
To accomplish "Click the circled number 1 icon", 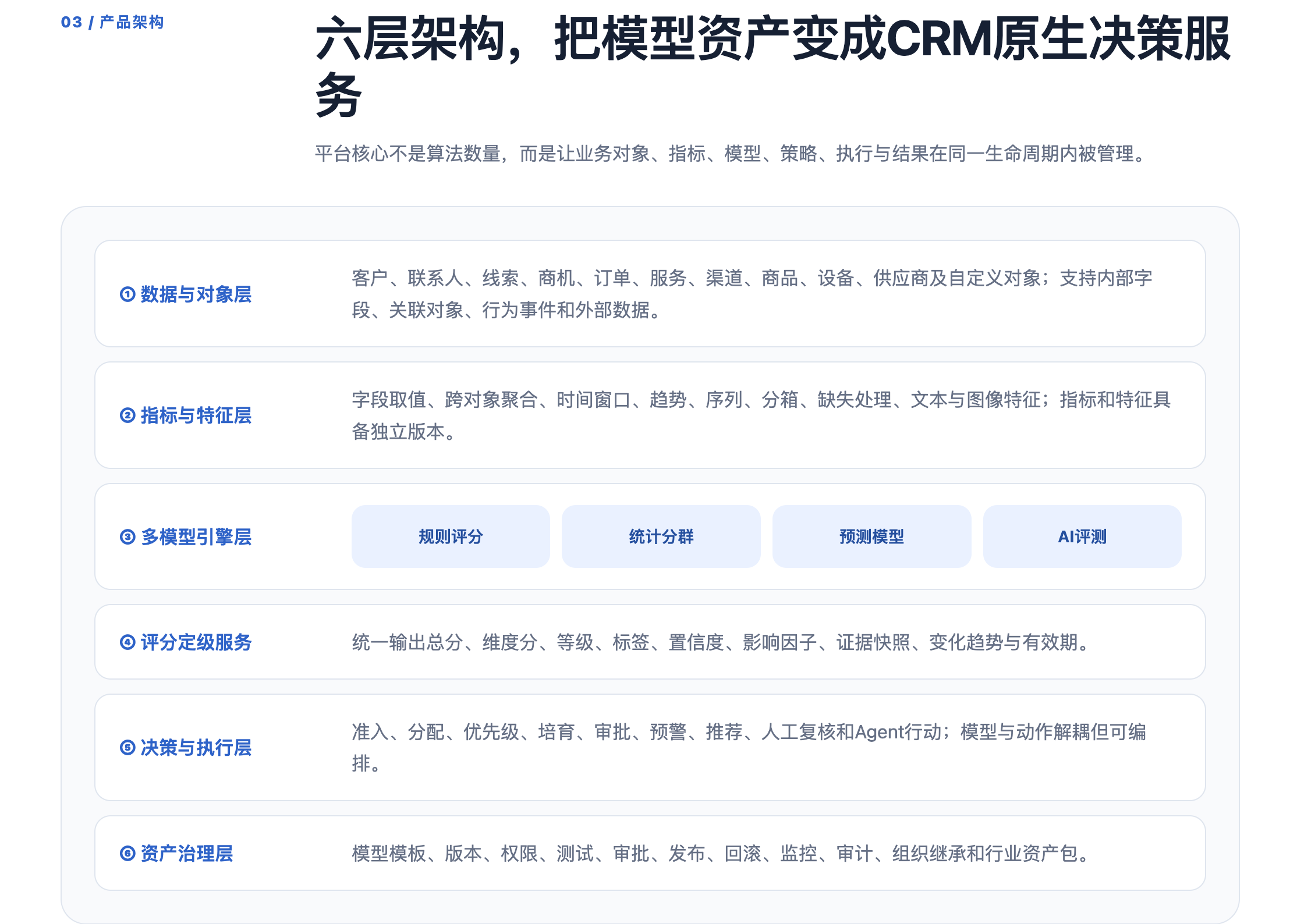I will tap(127, 294).
